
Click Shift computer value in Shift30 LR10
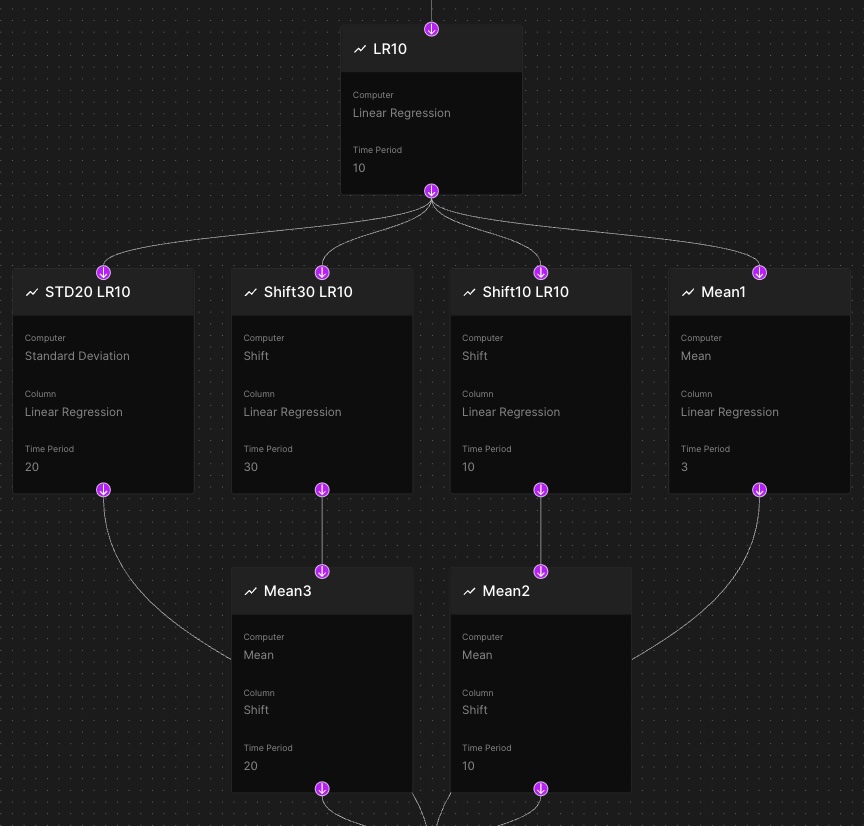click(x=256, y=356)
